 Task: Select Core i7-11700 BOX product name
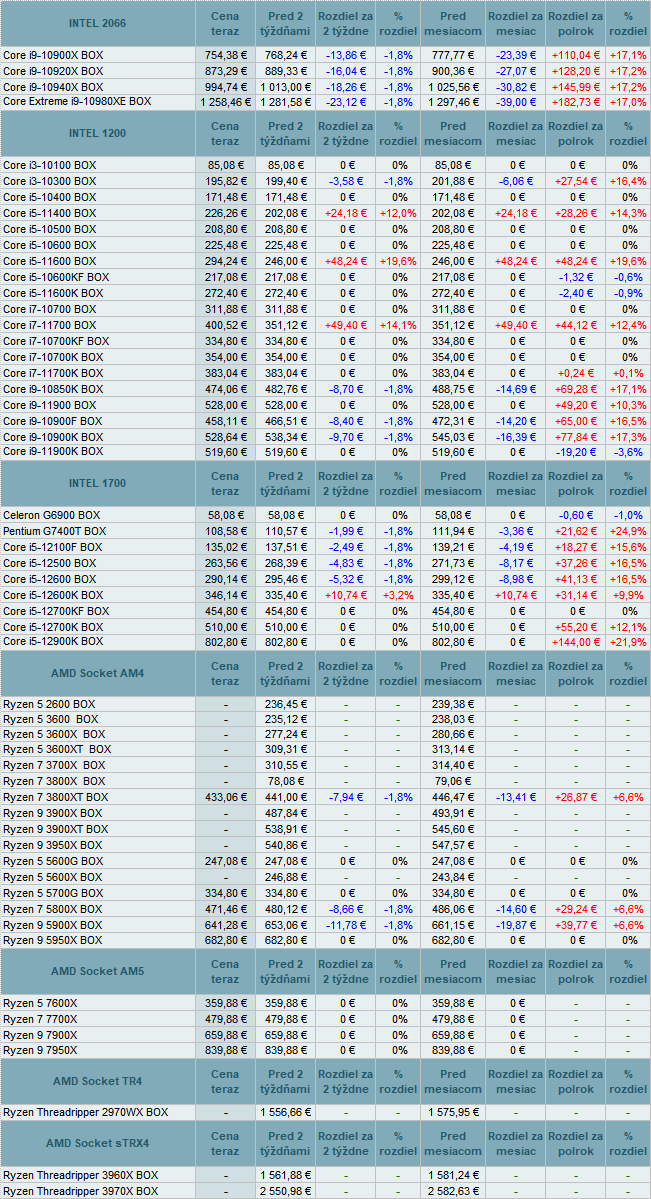pyautogui.click(x=50, y=325)
